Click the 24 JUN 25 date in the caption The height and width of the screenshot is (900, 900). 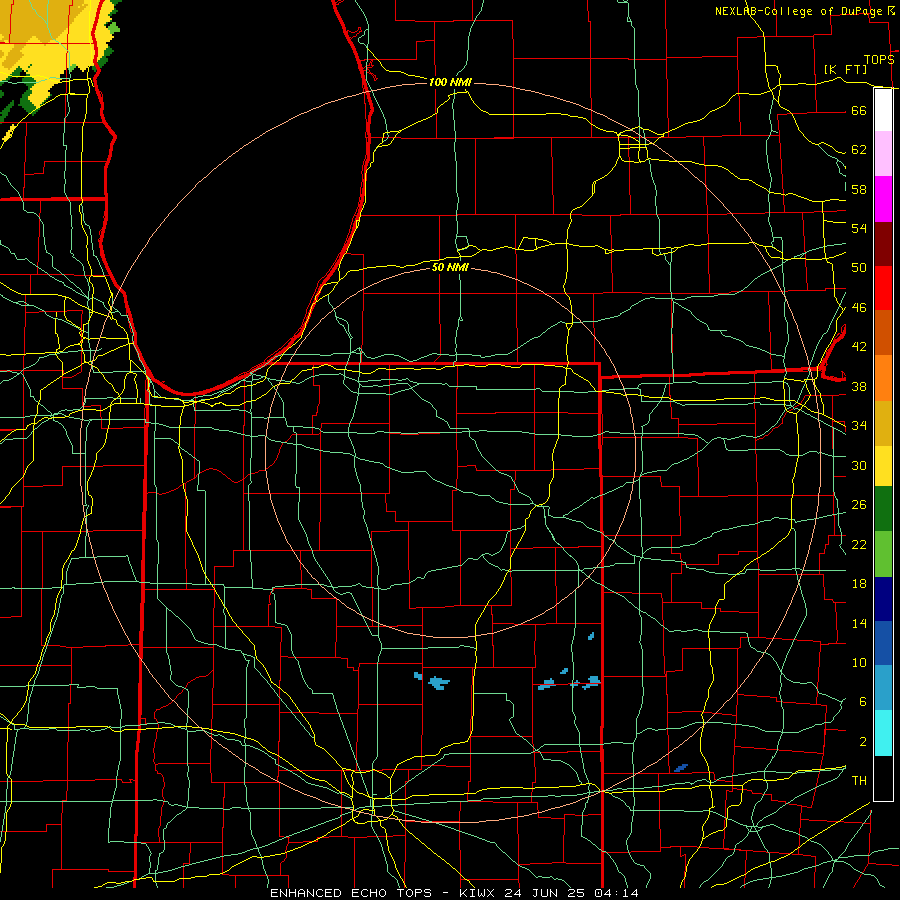point(546,893)
